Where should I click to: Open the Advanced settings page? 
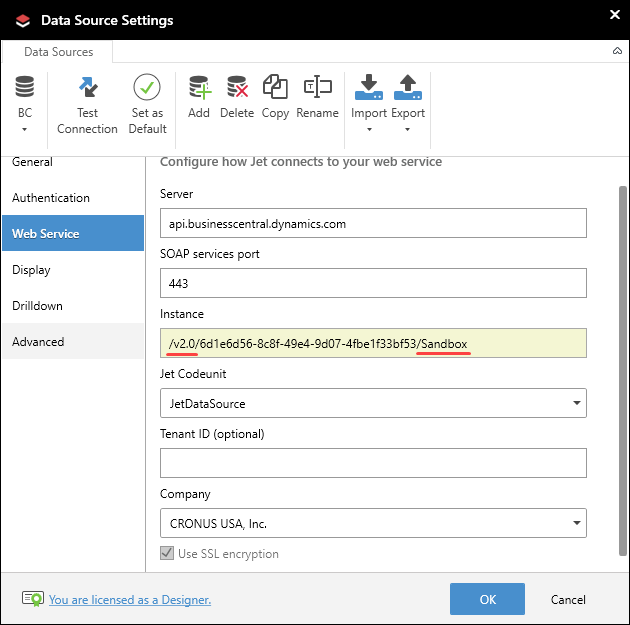pos(73,341)
